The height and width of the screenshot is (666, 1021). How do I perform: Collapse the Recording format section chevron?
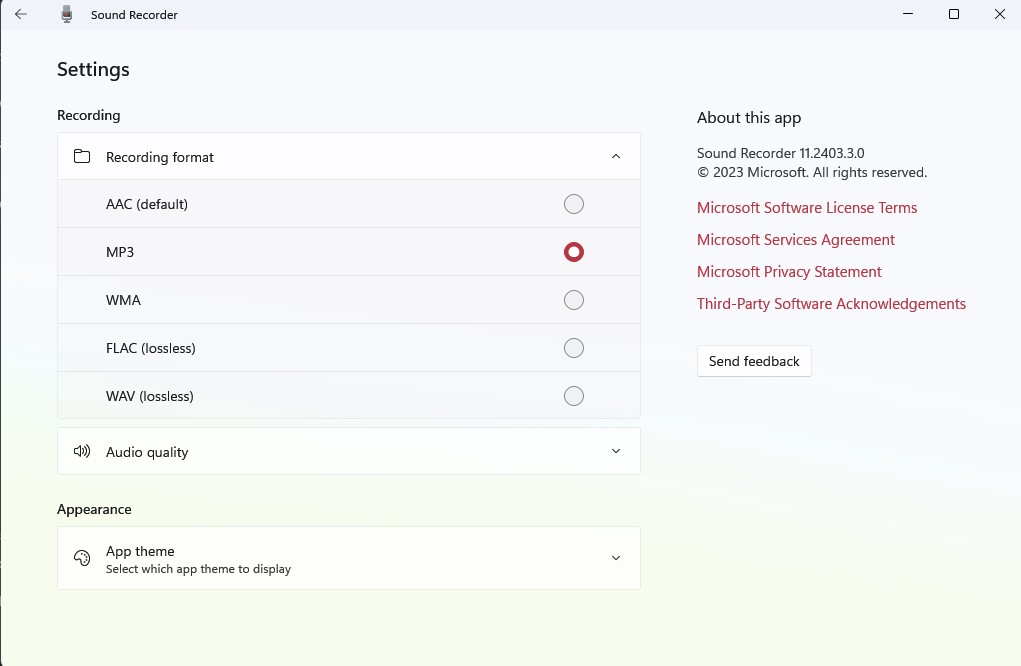tap(616, 156)
